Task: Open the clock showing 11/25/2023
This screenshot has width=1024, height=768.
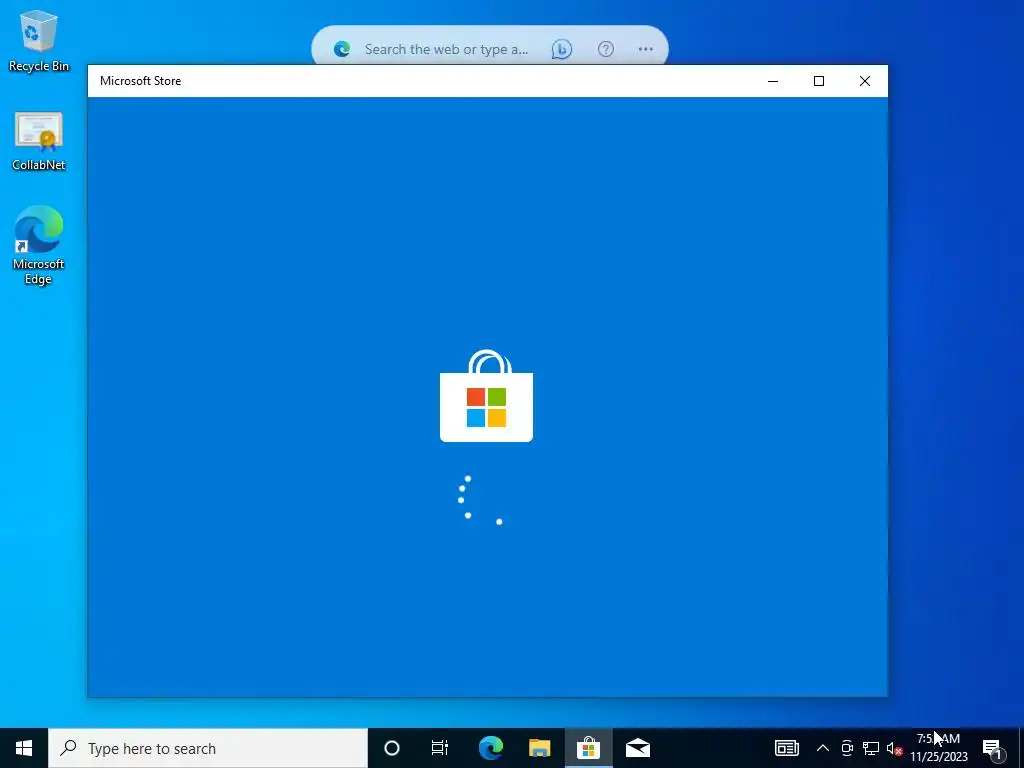Action: [938, 748]
